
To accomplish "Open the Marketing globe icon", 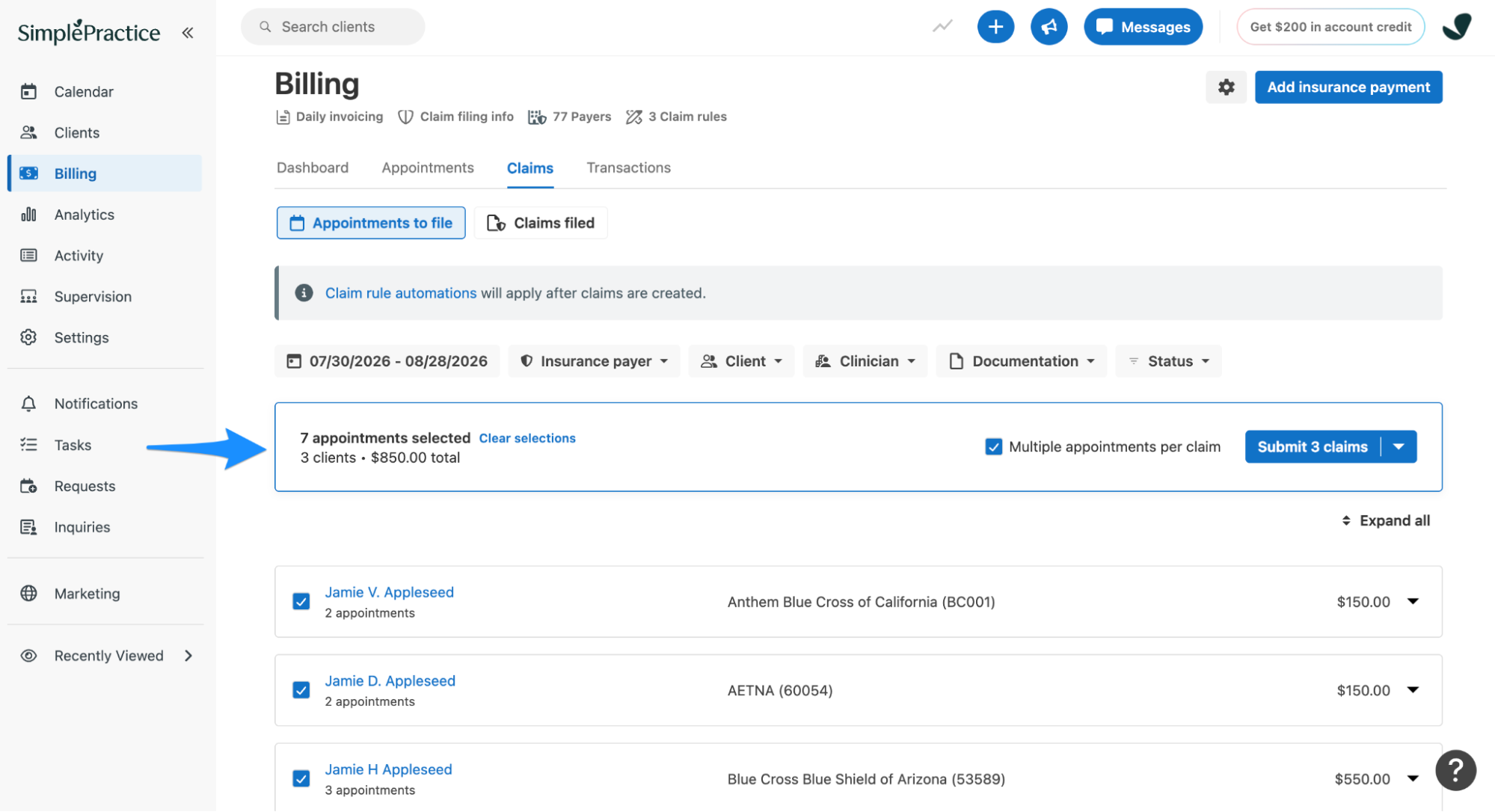I will pos(28,594).
